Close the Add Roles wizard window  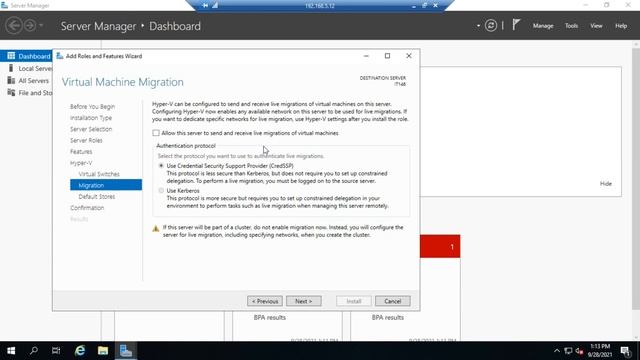[x=409, y=56]
